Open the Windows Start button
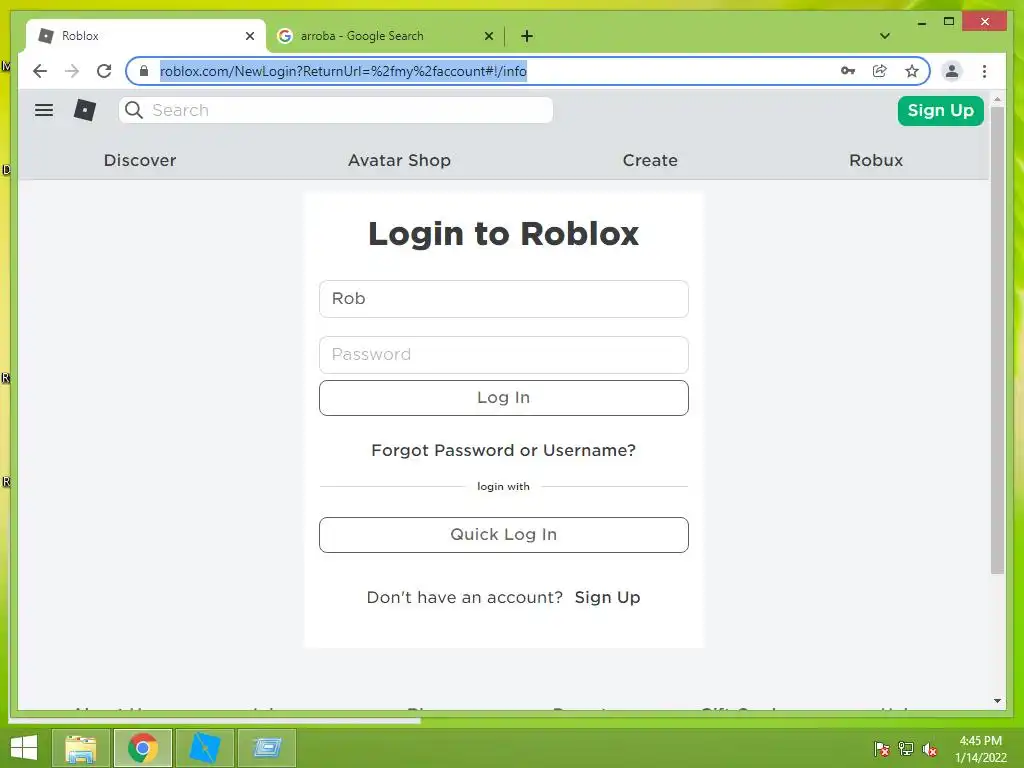The width and height of the screenshot is (1024, 768). 24,748
